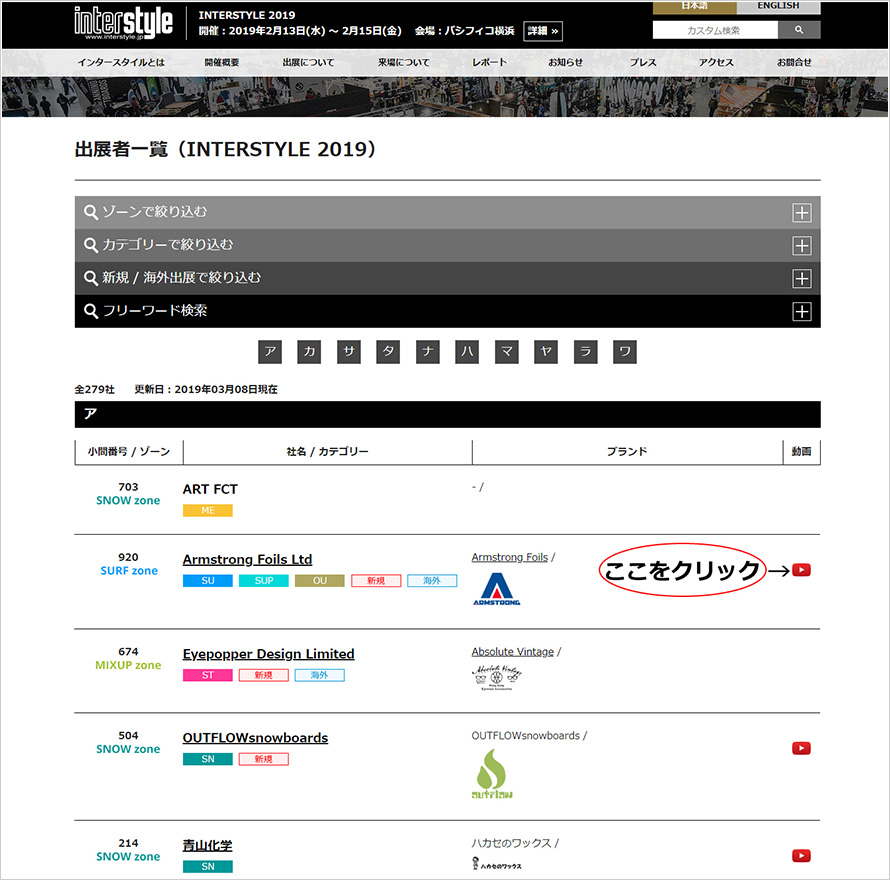This screenshot has height=880, width=890.
Task: Open アクセス menu item
Action: click(716, 62)
